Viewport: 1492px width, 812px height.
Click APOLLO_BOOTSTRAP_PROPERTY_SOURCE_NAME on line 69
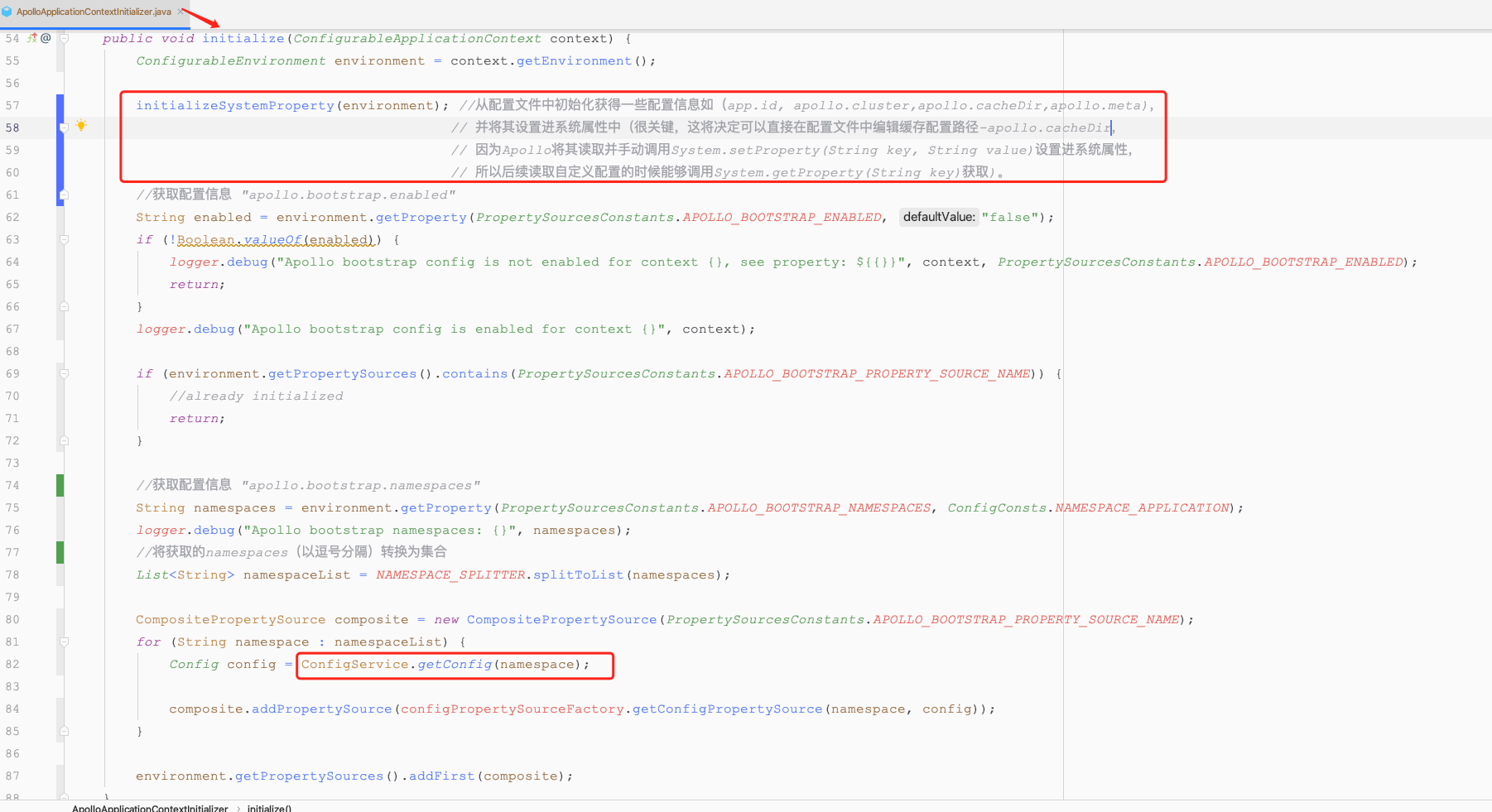pos(878,373)
